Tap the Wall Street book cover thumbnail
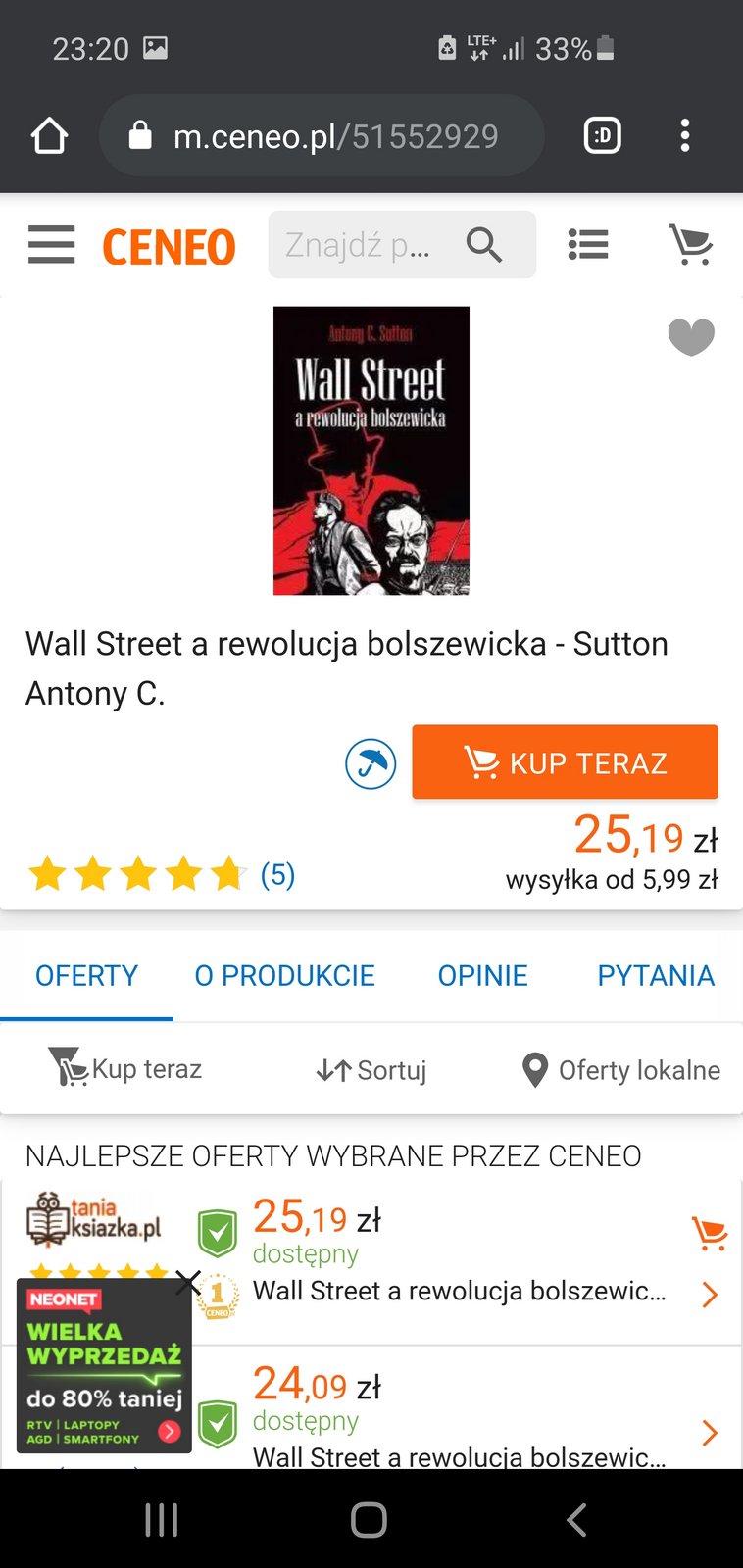Viewport: 743px width, 1568px height. point(371,451)
